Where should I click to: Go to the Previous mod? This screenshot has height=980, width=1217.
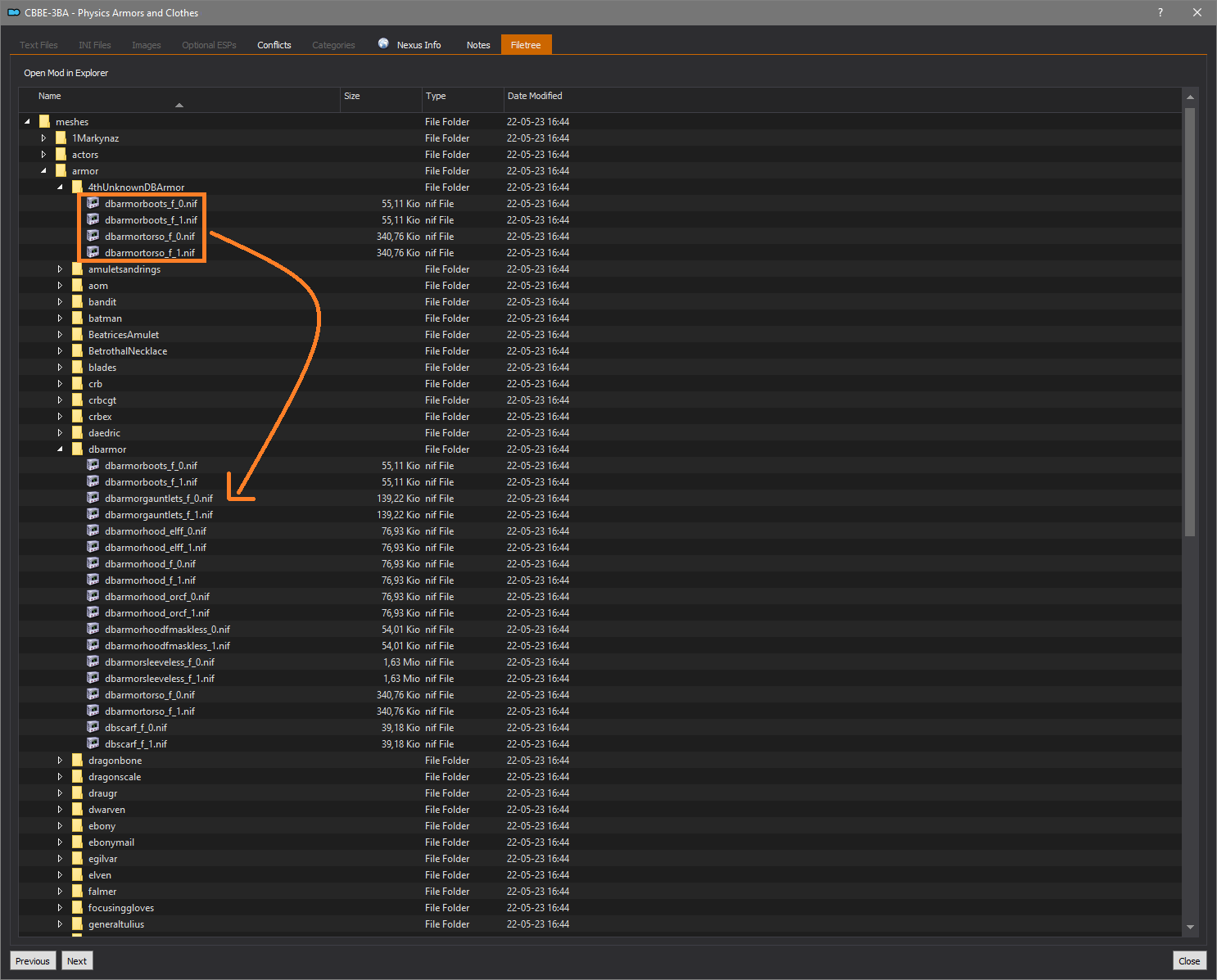pos(33,960)
